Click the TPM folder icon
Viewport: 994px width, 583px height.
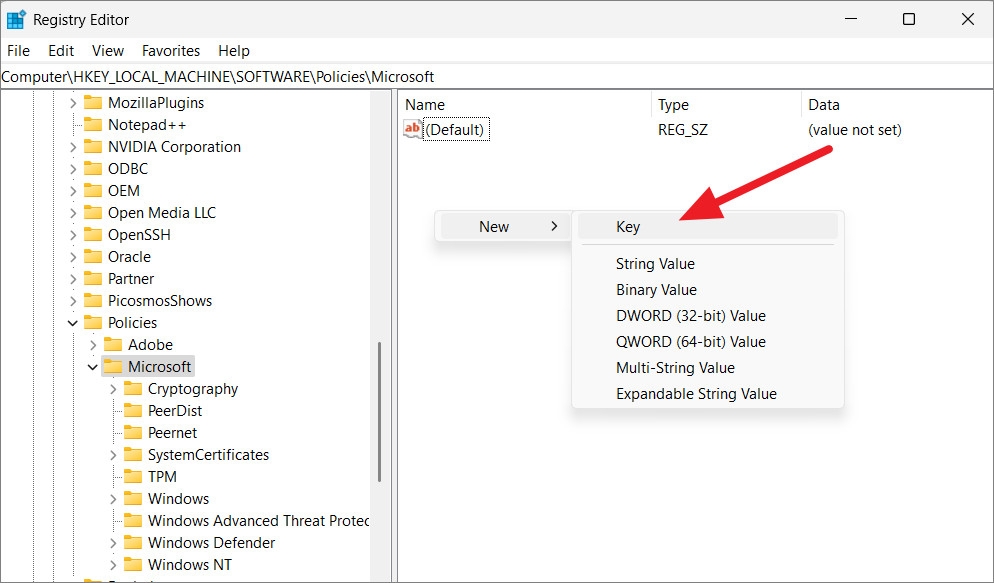click(x=134, y=476)
